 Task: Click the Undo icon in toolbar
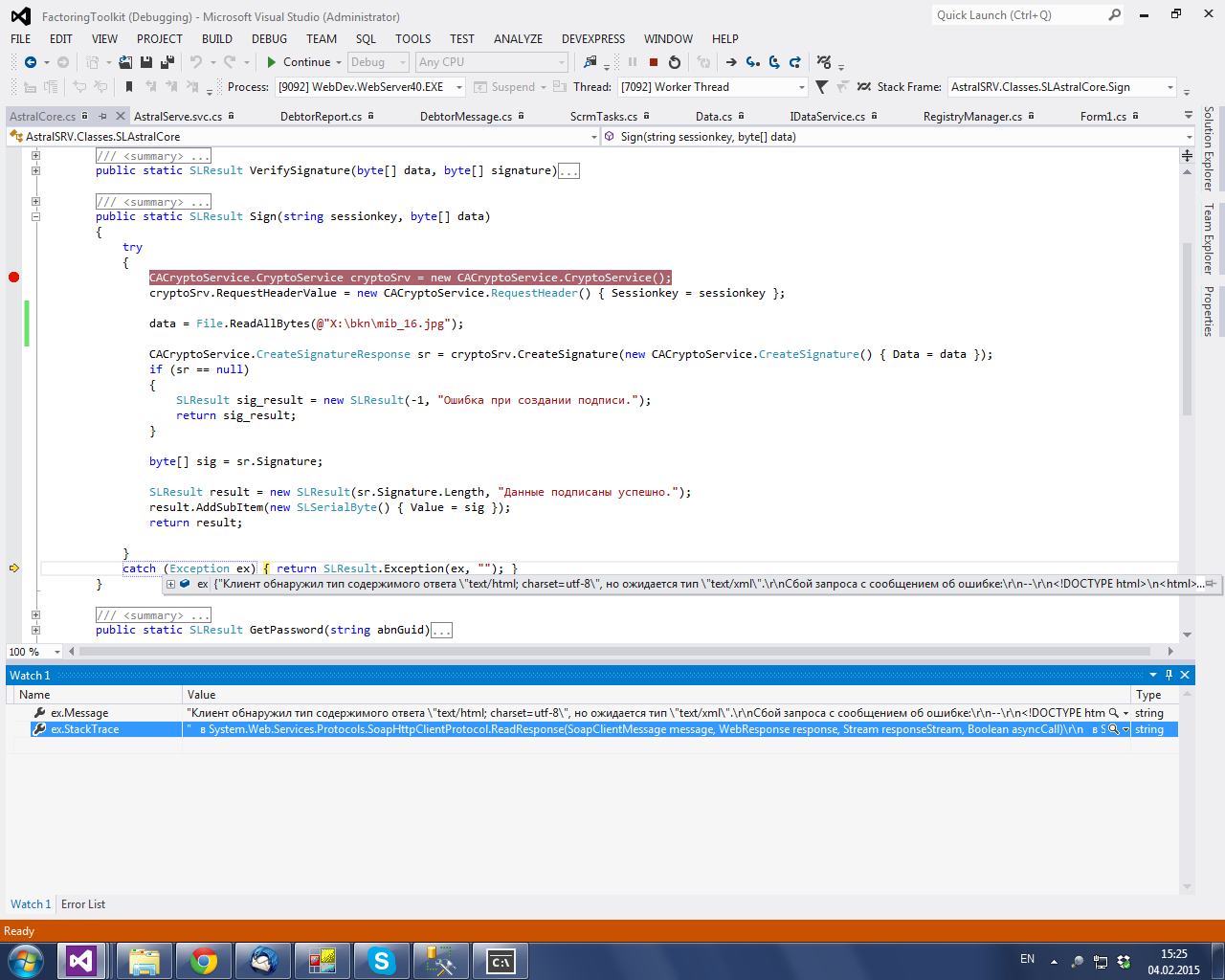coord(196,62)
